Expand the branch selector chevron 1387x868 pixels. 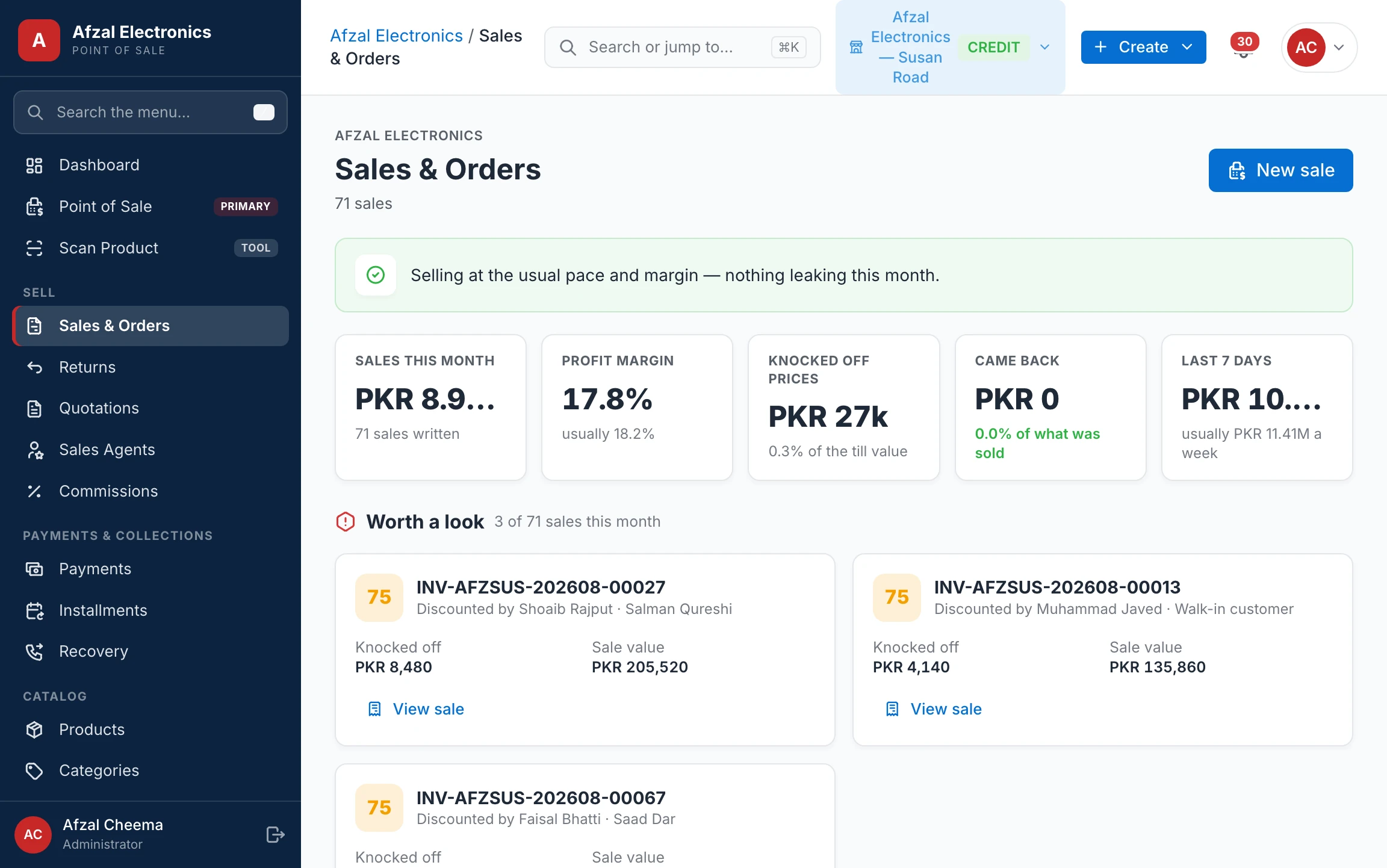coord(1045,47)
